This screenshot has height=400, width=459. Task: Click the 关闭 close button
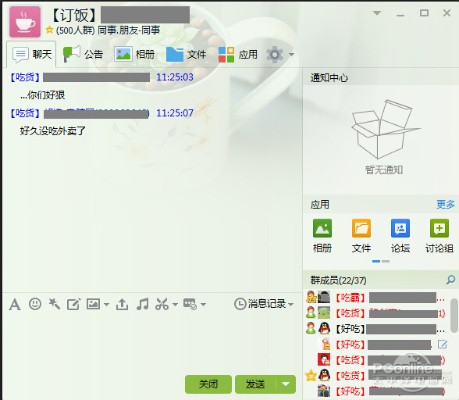(208, 384)
